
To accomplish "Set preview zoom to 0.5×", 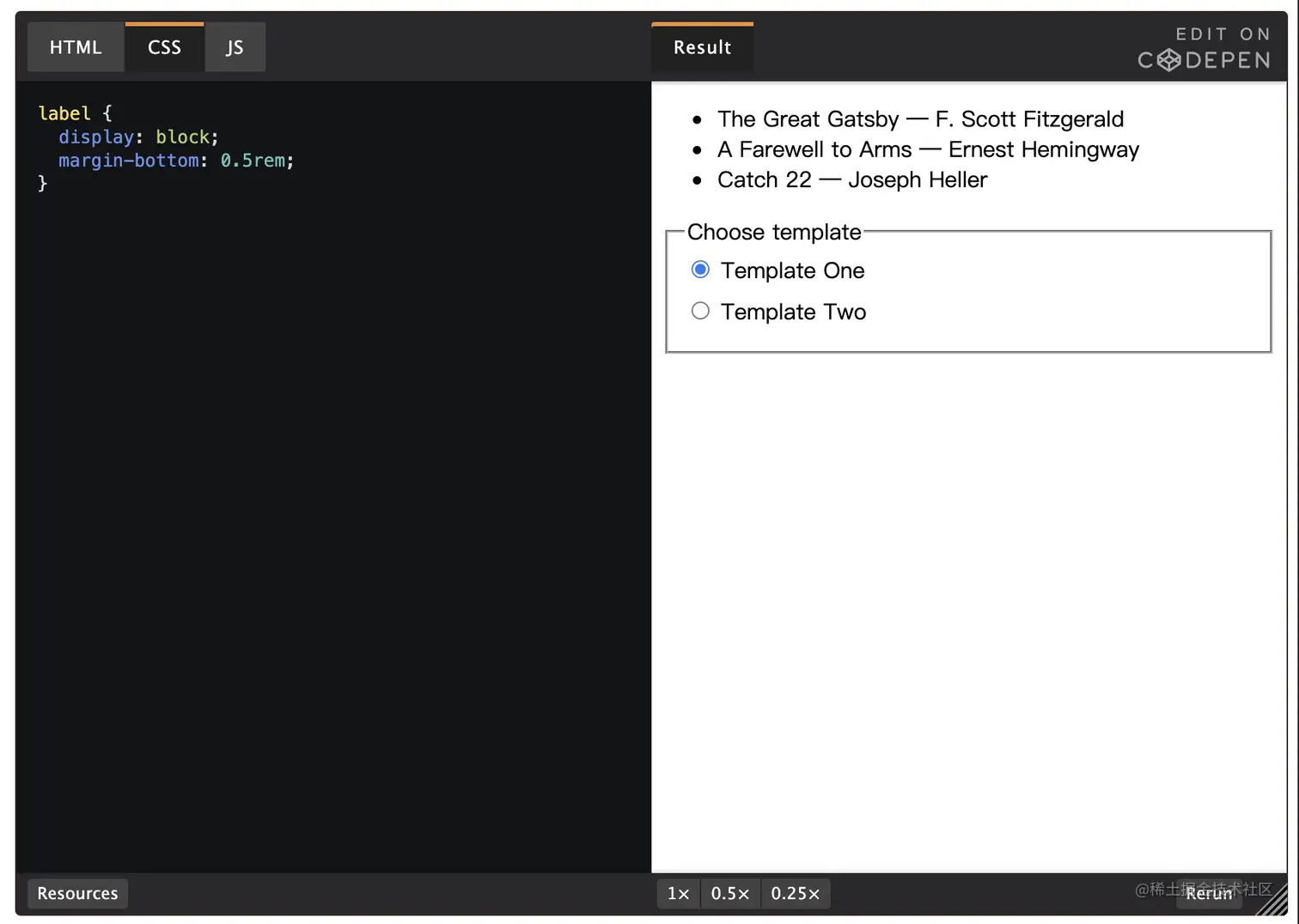I will (730, 893).
